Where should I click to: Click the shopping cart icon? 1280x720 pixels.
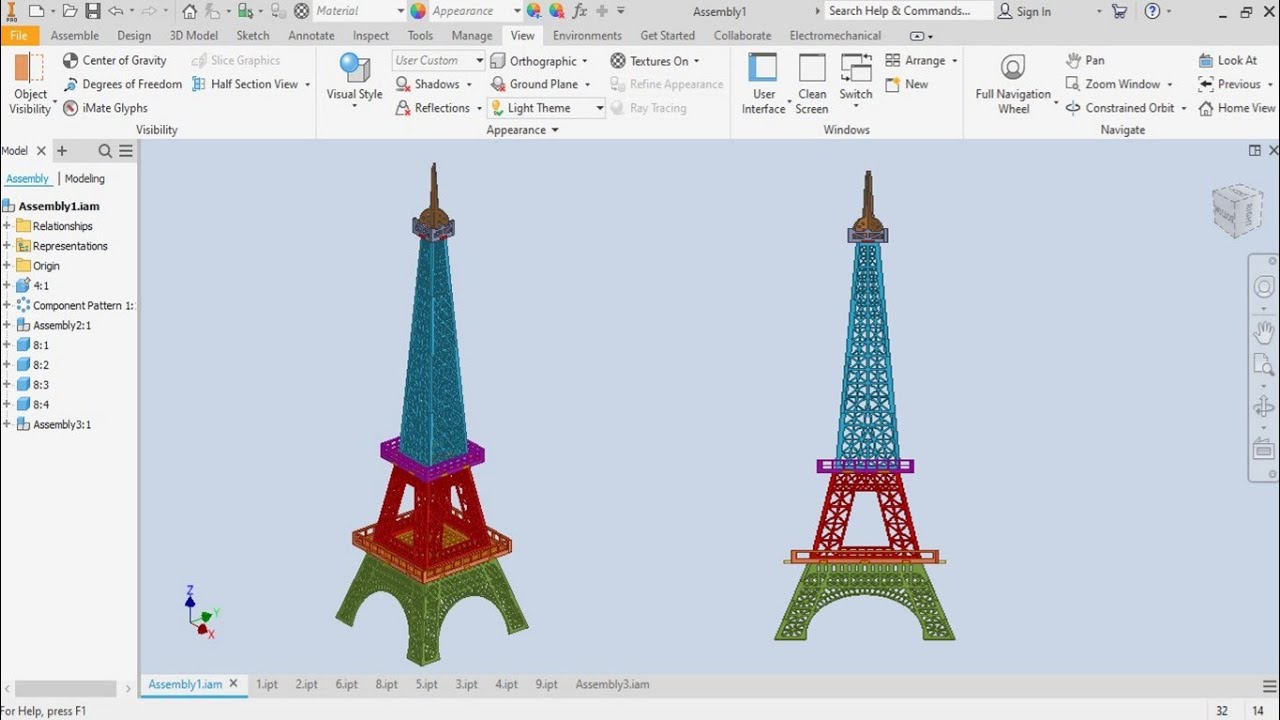tap(1119, 11)
